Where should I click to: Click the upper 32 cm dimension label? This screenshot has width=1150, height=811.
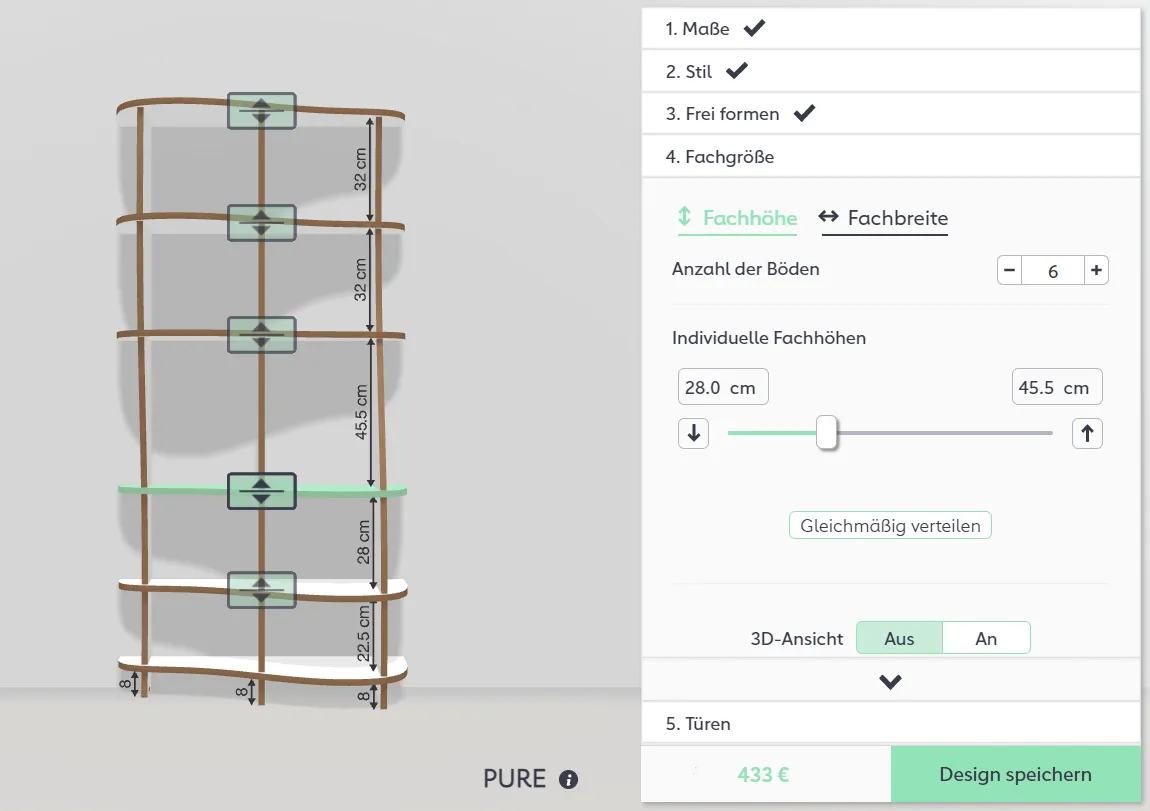pyautogui.click(x=360, y=169)
